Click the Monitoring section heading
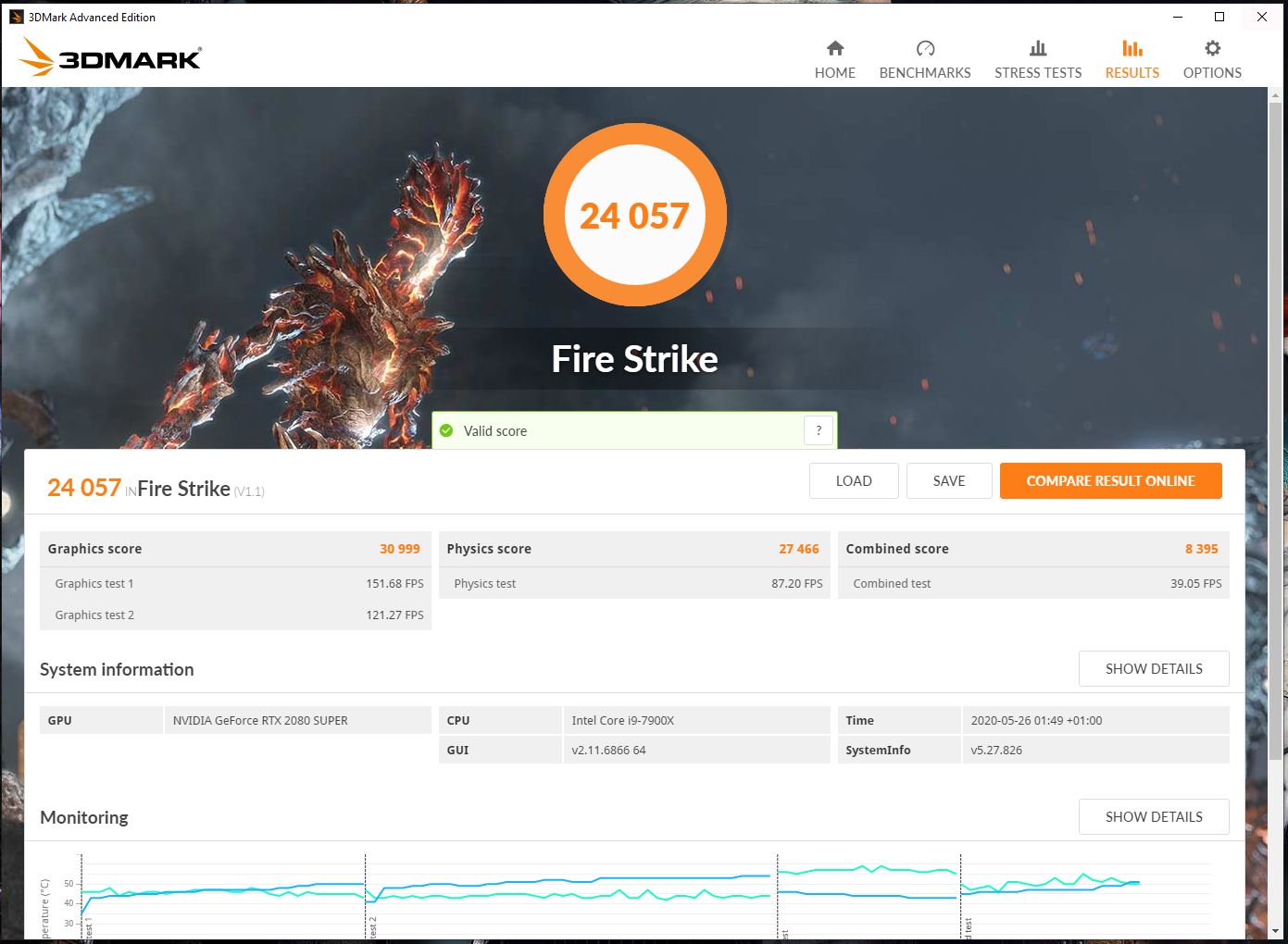 (x=84, y=817)
